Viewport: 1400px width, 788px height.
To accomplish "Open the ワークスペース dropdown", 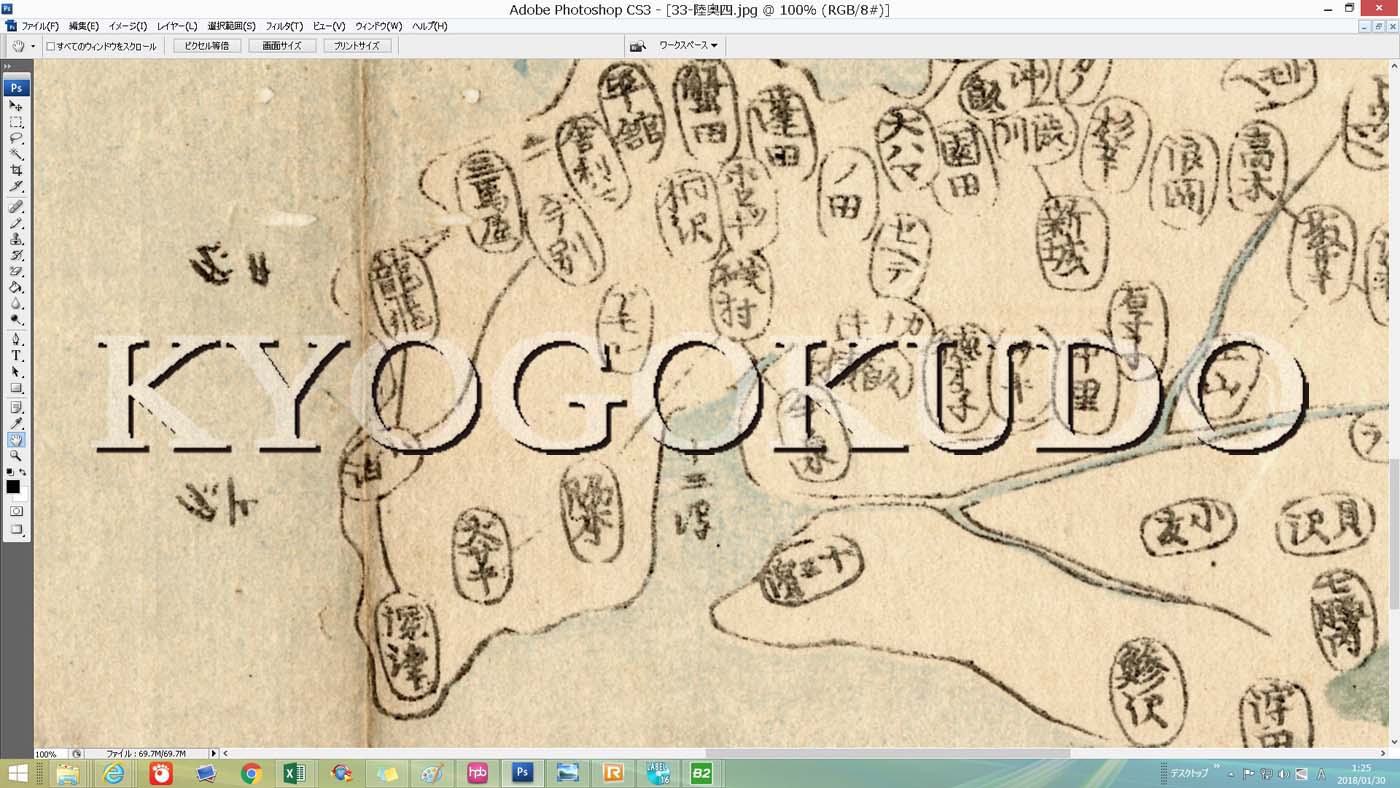I will click(688, 46).
